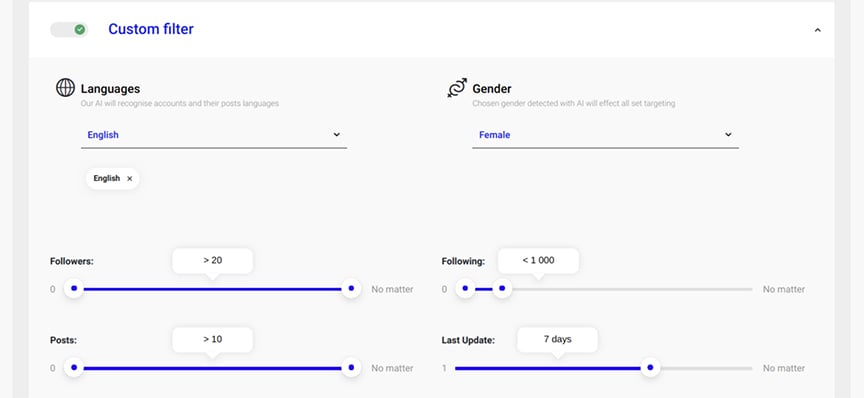Collapse the Custom filter section chevron
The height and width of the screenshot is (398, 864).
pos(817,30)
